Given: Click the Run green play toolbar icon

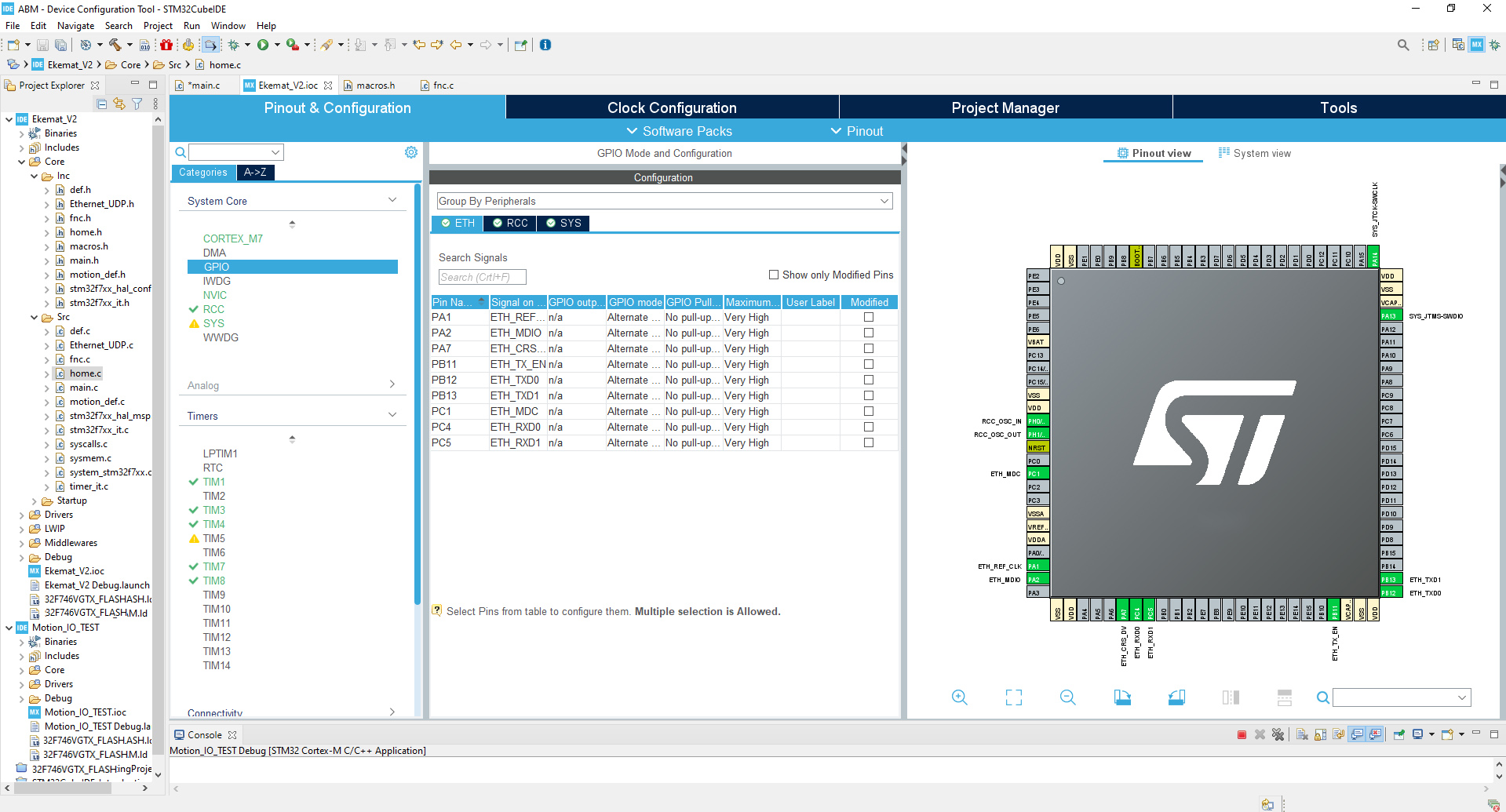Looking at the screenshot, I should point(263,45).
